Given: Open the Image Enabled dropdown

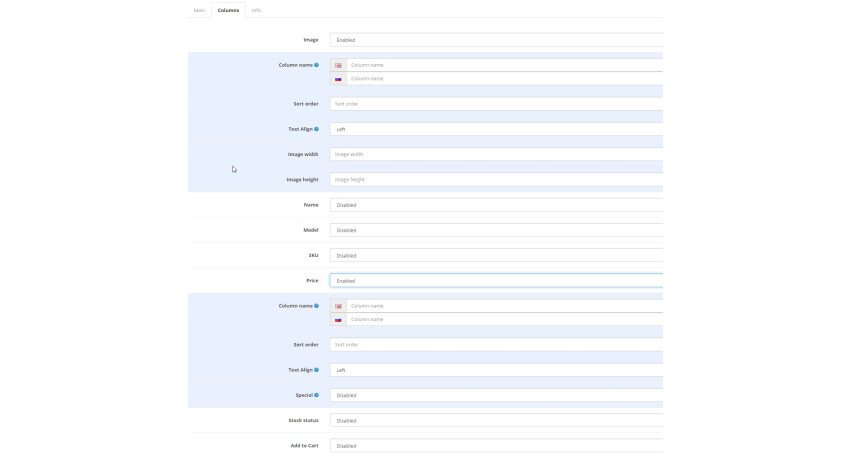Looking at the screenshot, I should (x=496, y=40).
